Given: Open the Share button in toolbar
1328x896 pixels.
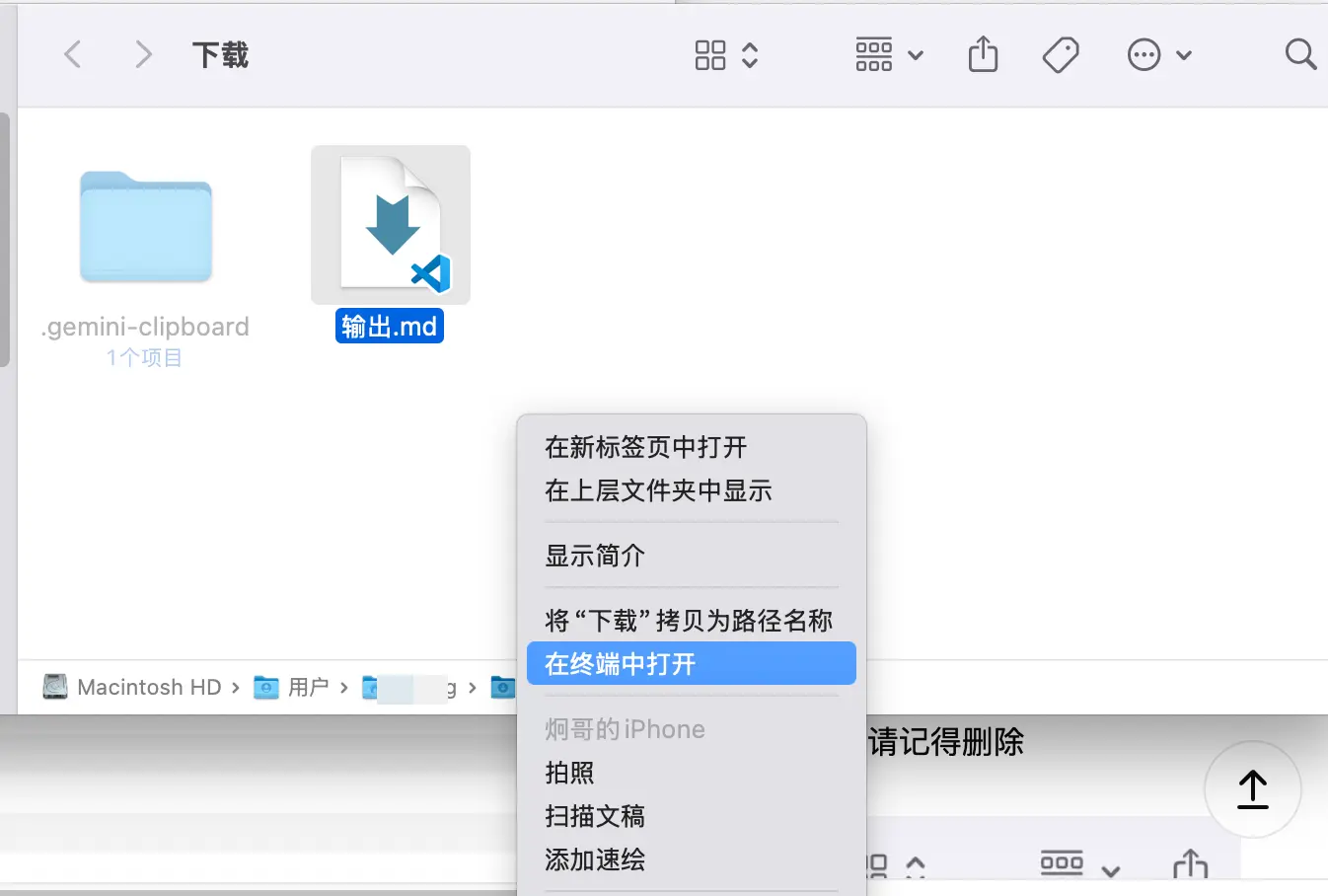Looking at the screenshot, I should pos(983,54).
